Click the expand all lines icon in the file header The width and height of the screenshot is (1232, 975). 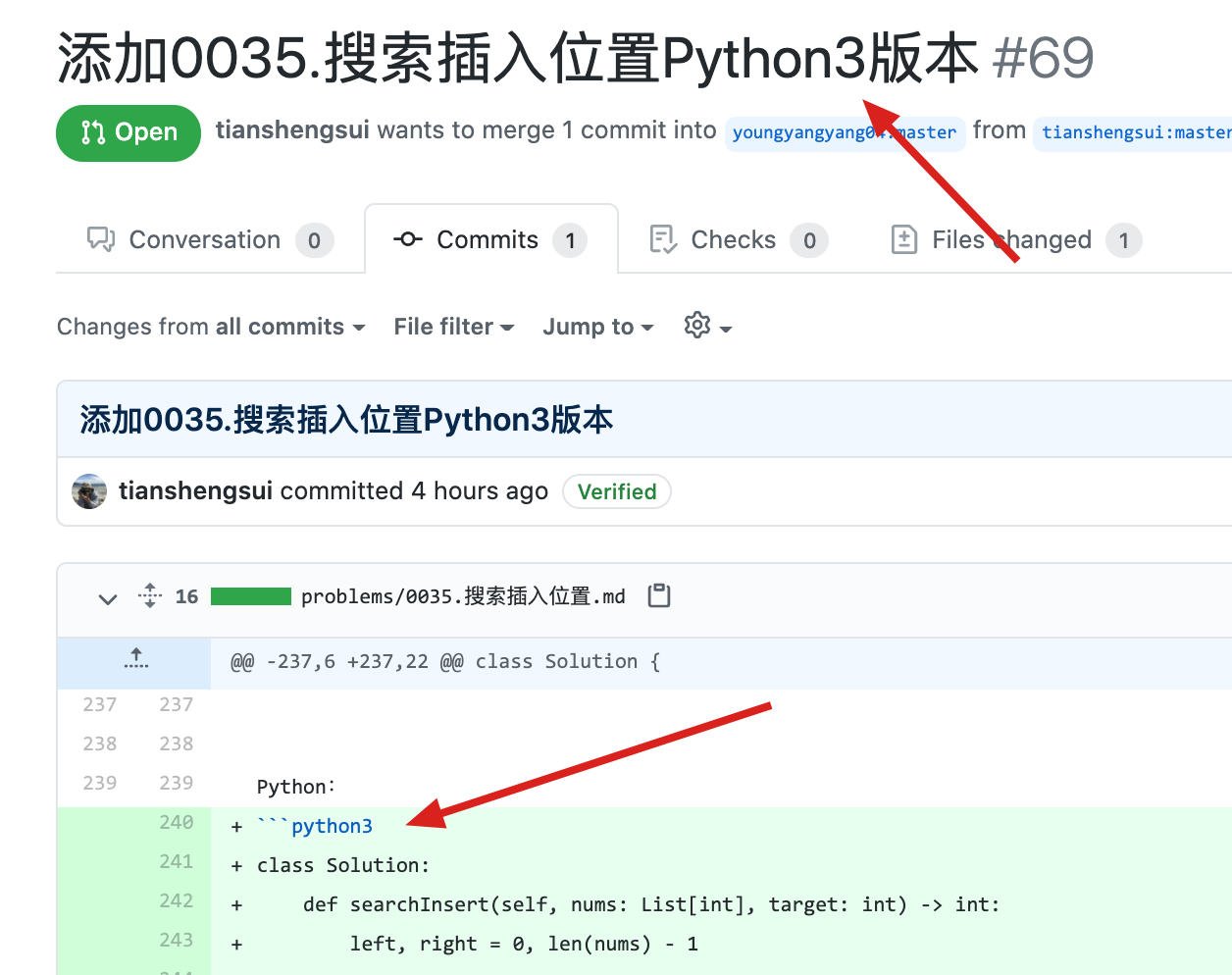click(150, 595)
